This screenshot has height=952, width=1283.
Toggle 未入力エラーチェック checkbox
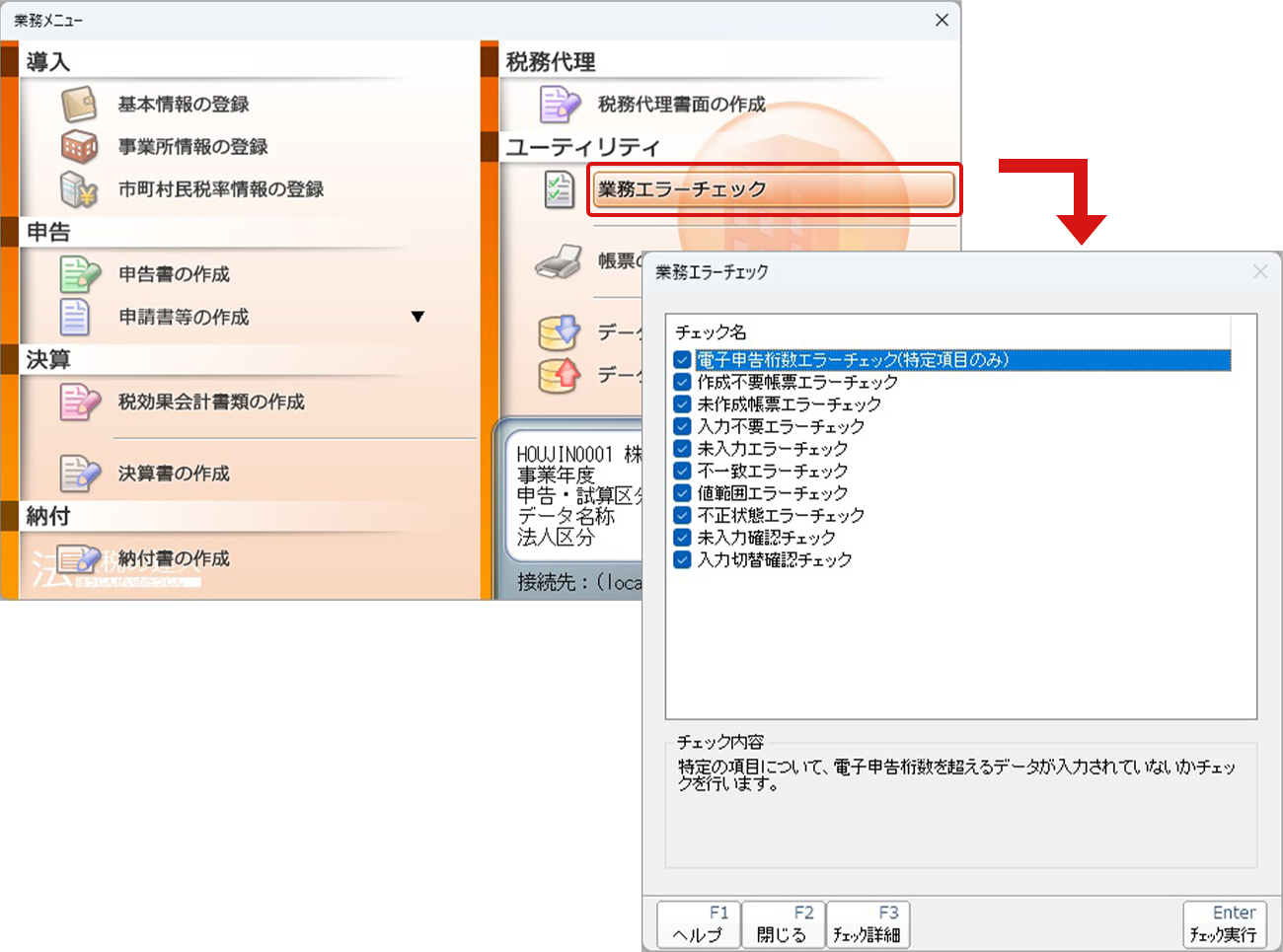tap(682, 449)
